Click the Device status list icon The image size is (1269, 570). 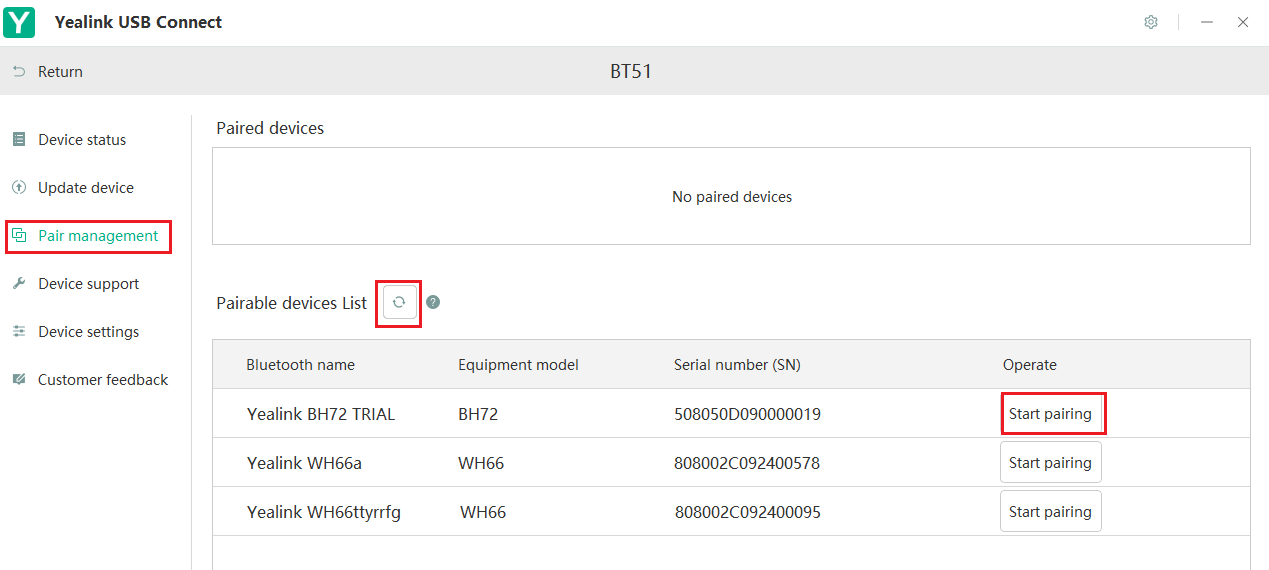18,140
